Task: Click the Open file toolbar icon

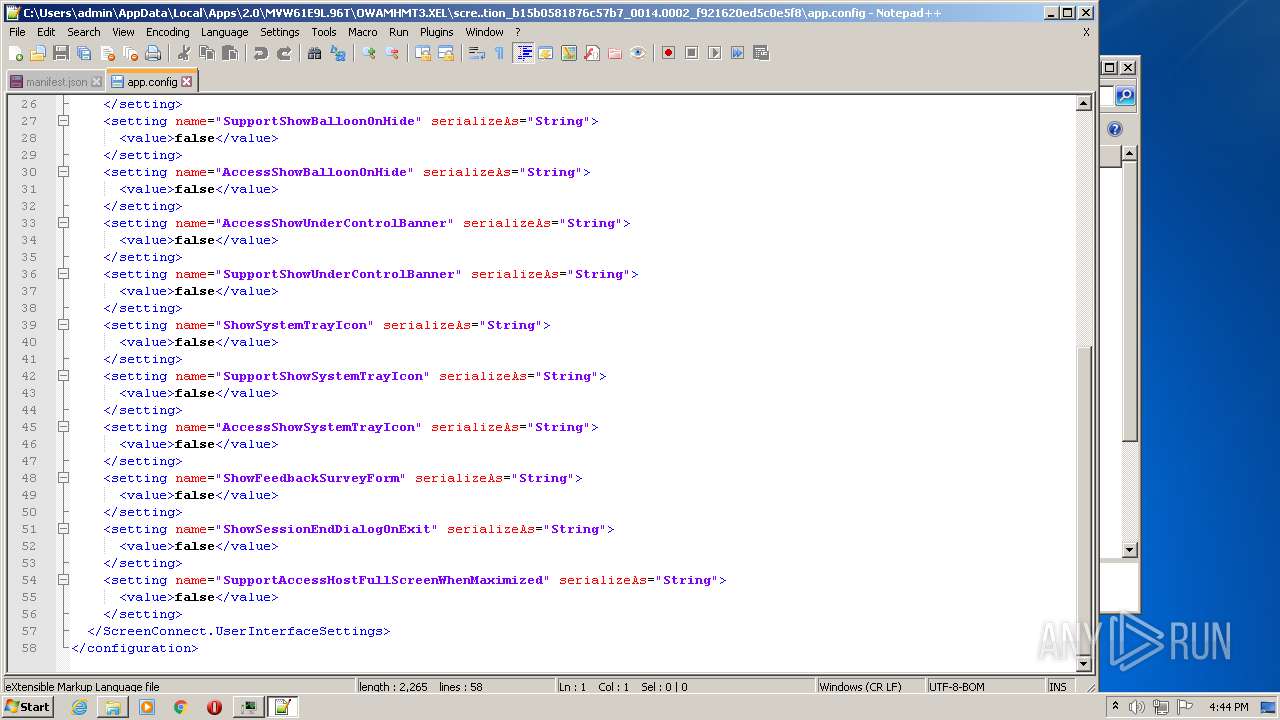Action: tap(38, 53)
